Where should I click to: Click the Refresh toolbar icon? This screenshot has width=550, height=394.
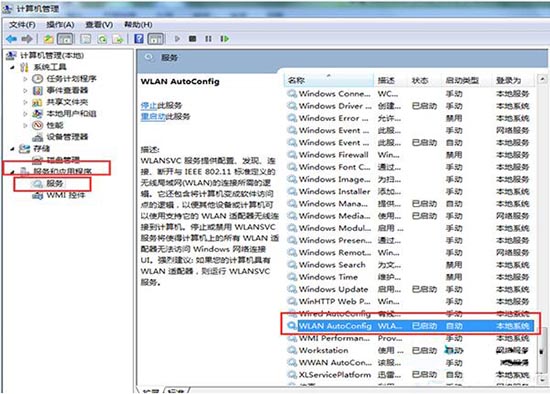102,39
